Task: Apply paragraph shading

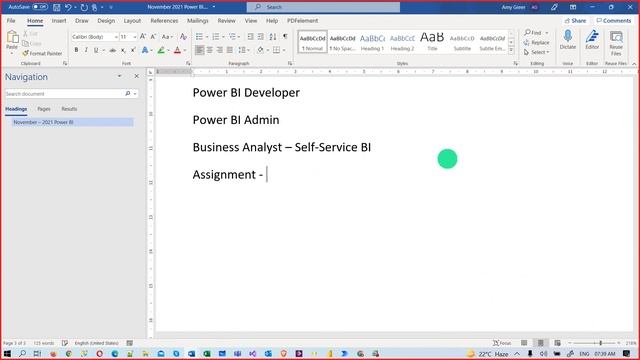Action: pyautogui.click(x=260, y=50)
